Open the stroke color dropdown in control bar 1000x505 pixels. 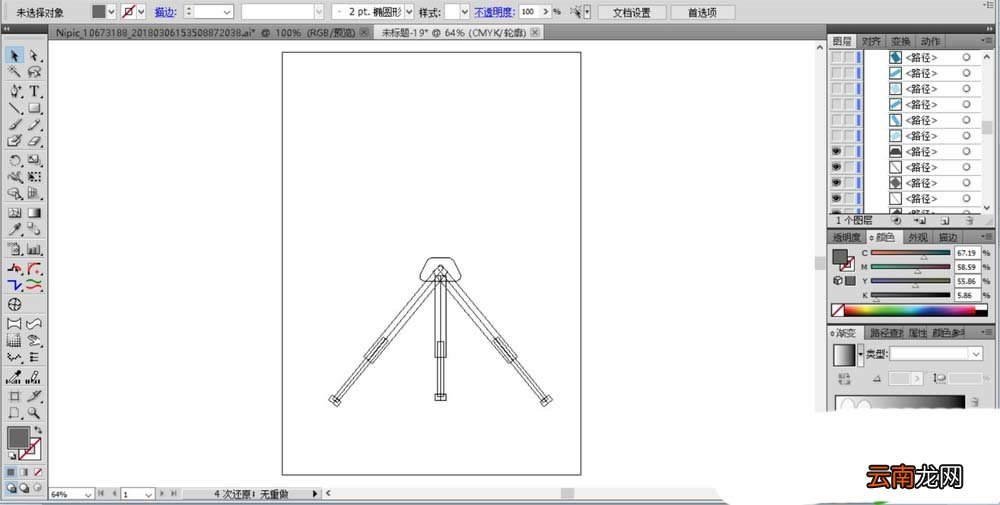click(x=141, y=11)
